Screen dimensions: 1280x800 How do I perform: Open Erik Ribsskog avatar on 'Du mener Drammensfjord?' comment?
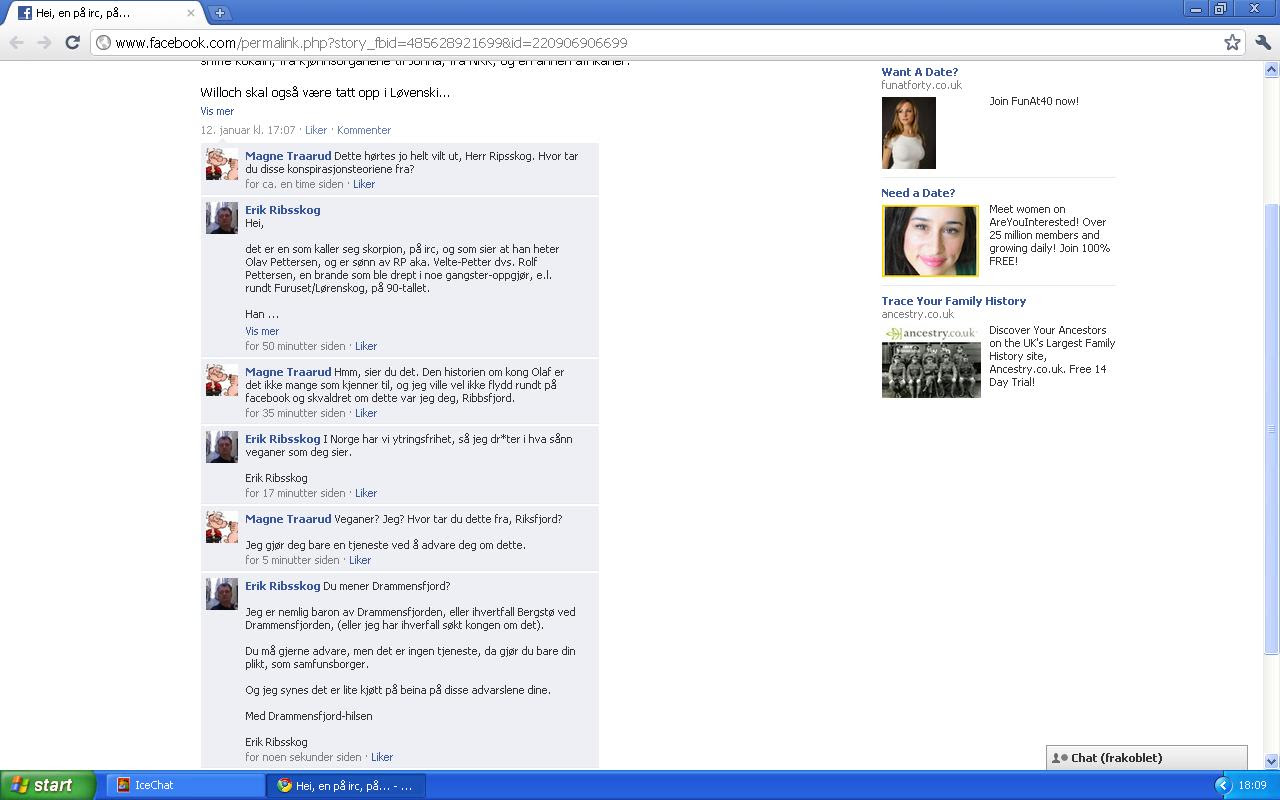point(222,594)
